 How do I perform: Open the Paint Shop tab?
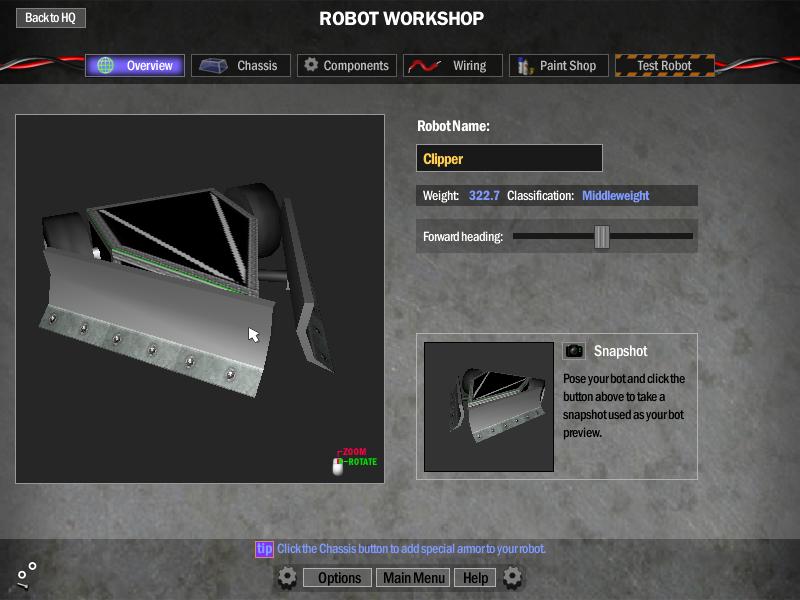559,65
